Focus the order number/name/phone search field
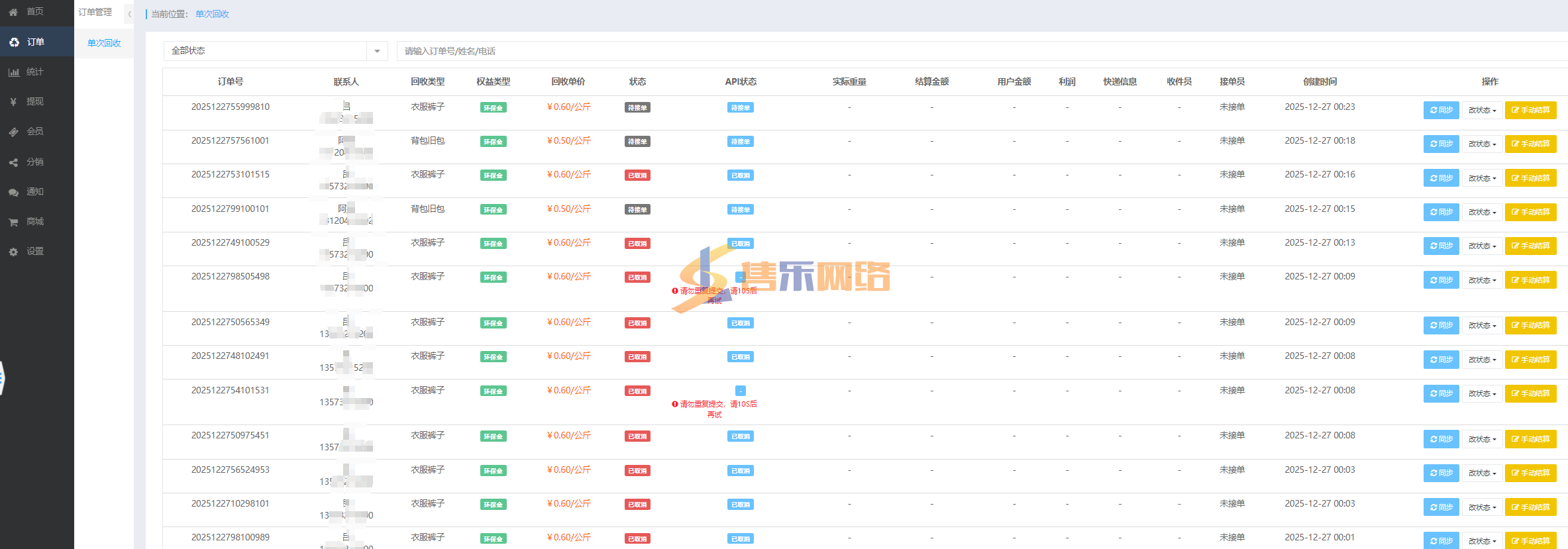The image size is (1568, 549). tap(927, 51)
